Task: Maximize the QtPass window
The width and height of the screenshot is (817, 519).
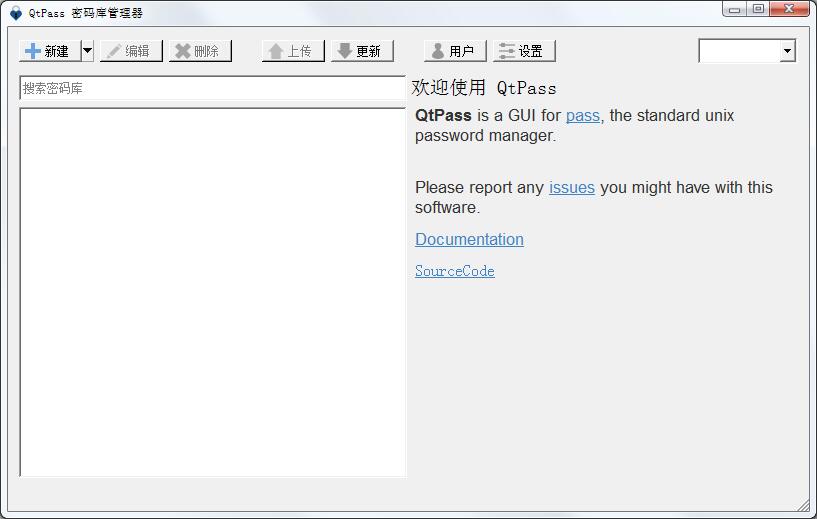Action: (x=758, y=9)
